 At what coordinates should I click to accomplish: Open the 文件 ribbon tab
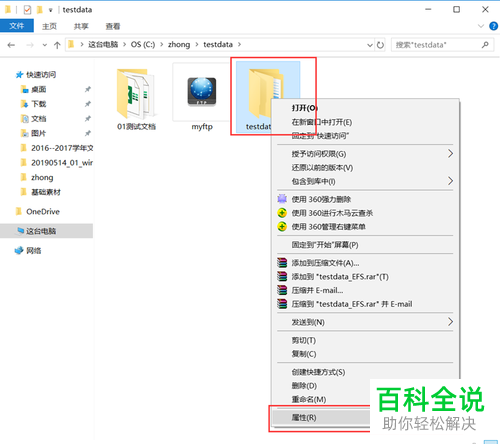point(17,26)
